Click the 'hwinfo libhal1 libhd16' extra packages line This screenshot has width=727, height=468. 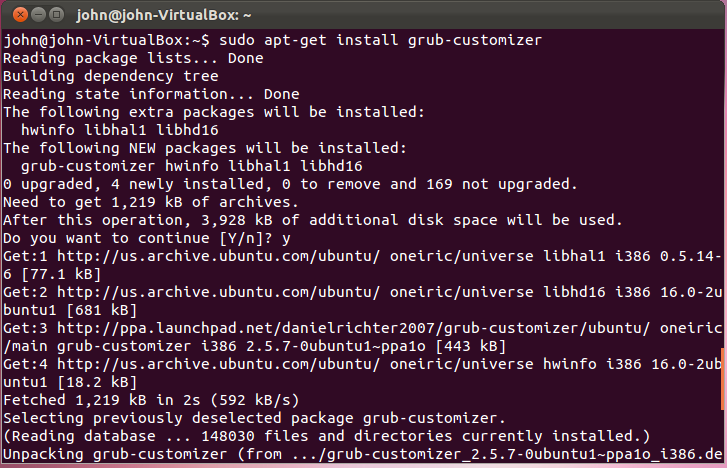pos(120,130)
